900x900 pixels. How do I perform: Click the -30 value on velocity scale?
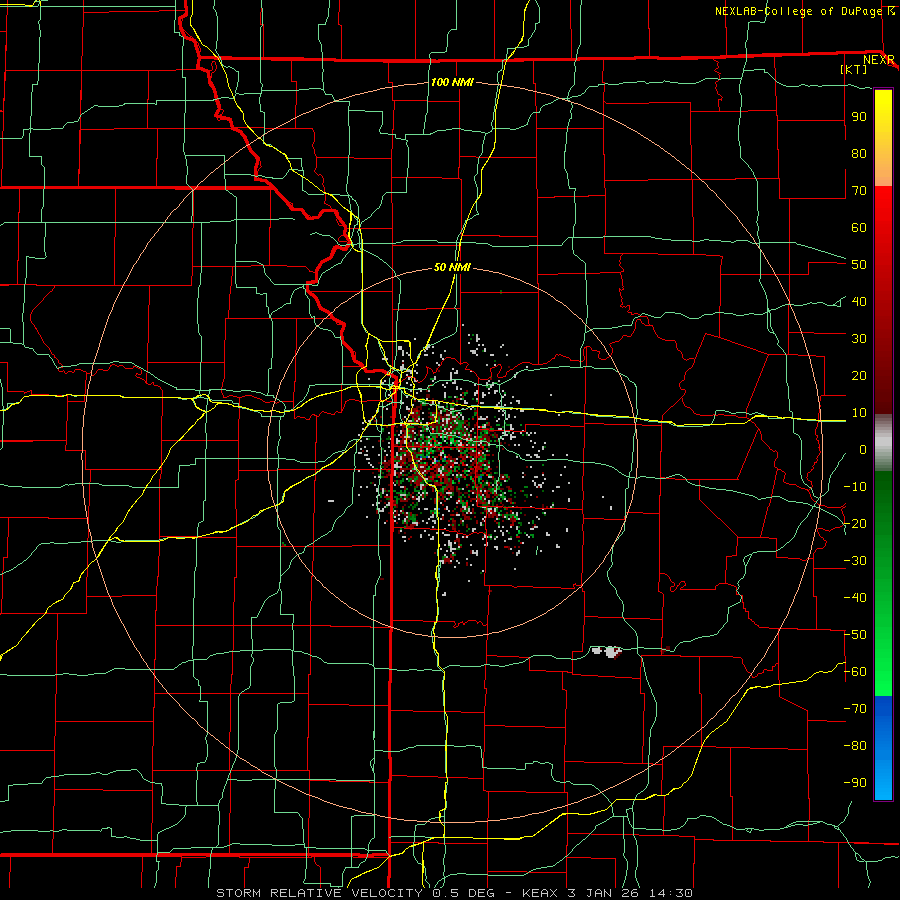855,561
